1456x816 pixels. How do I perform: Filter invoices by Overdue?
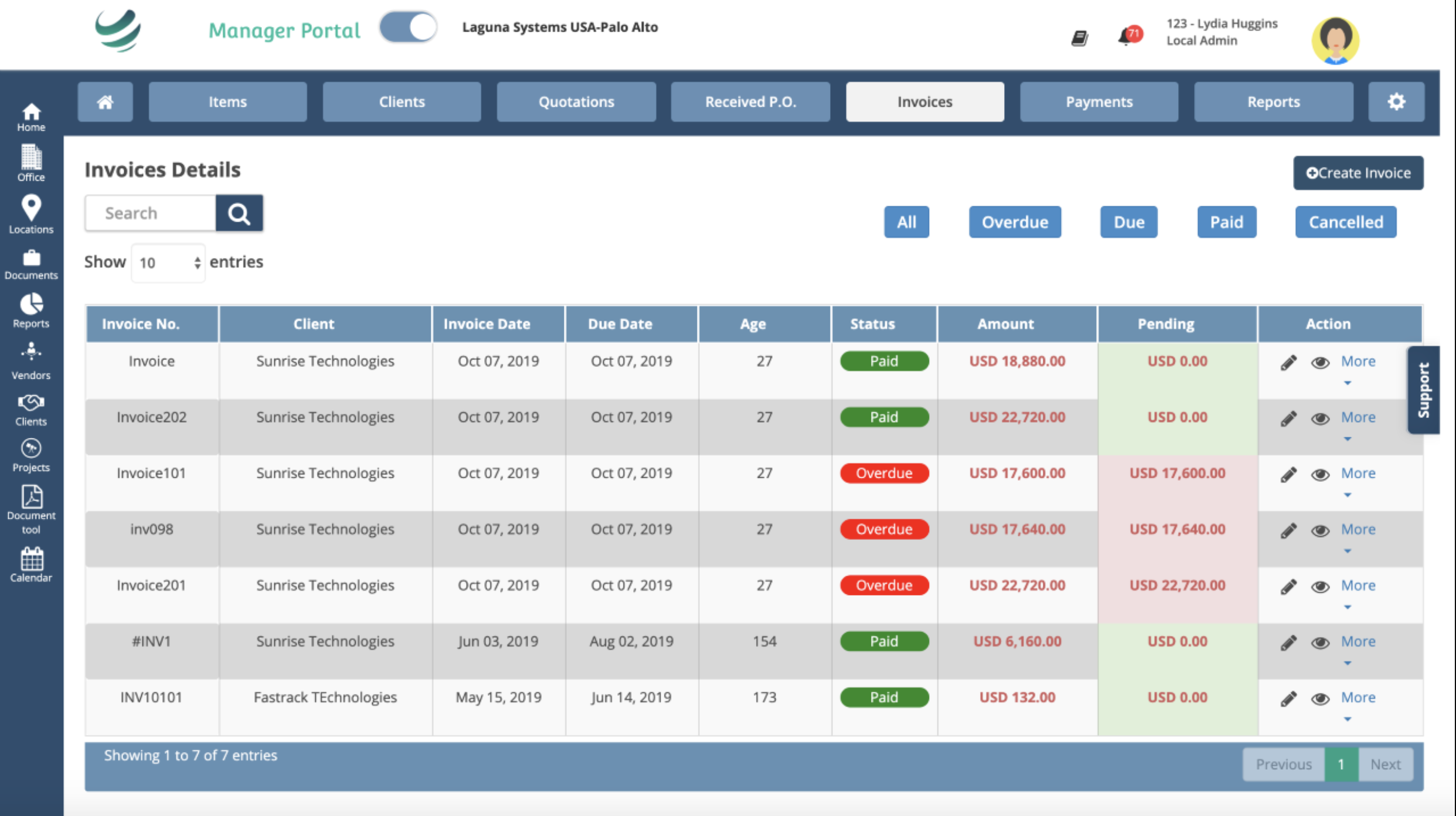(x=1014, y=222)
